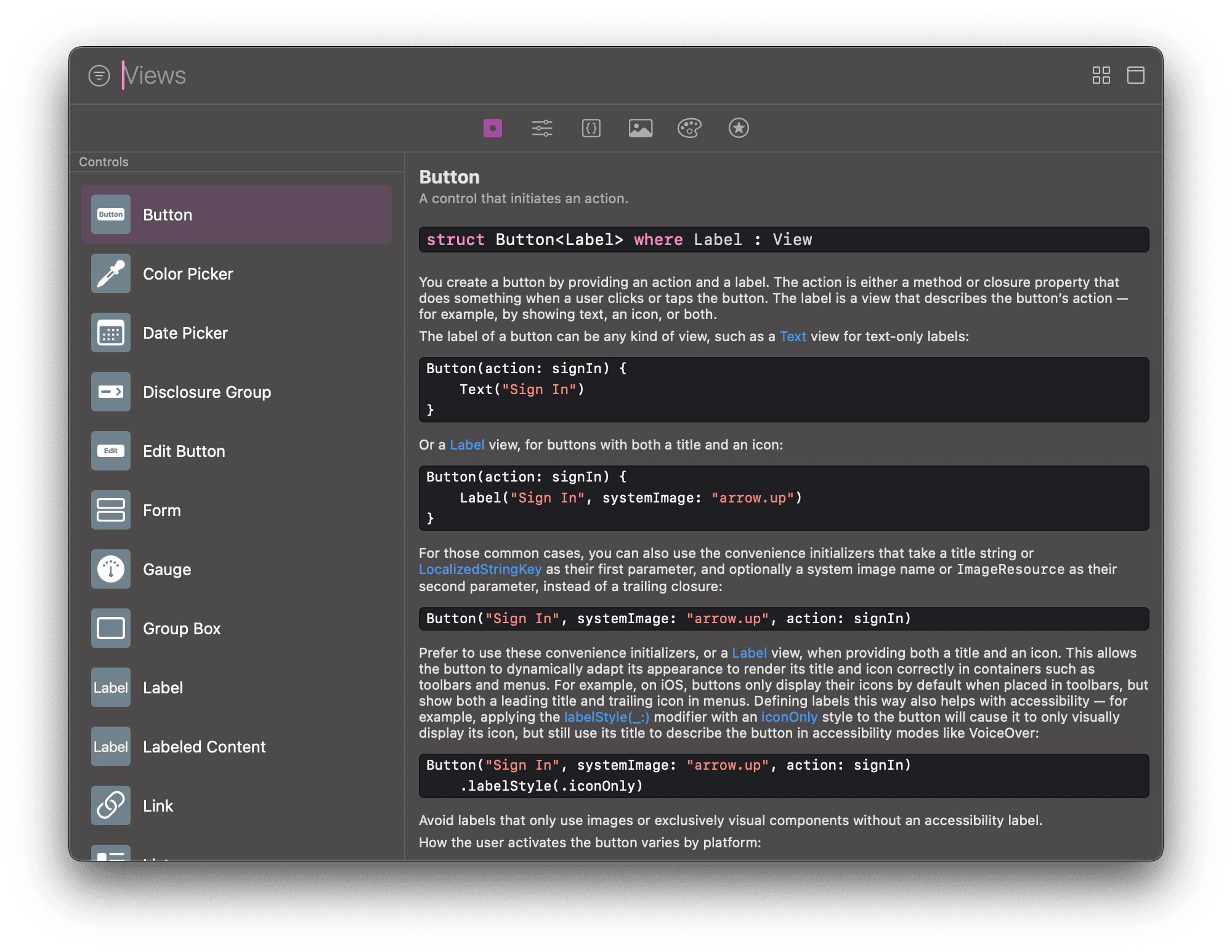Screen dimensions: 1232x952
Task: Select the Label list row
Action: [x=237, y=687]
